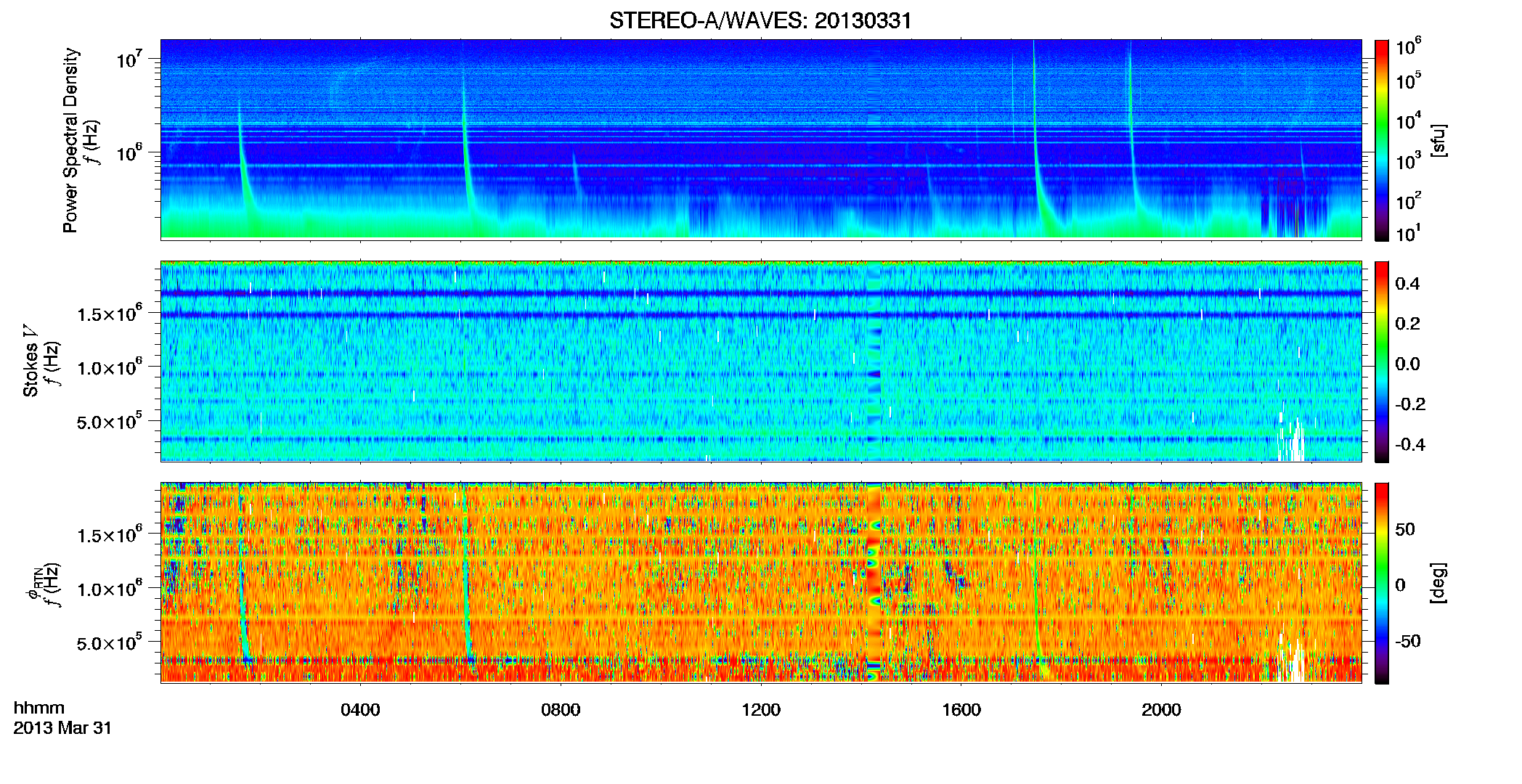The image size is (1522, 784).
Task: Click the Stokes V axis label
Action: [30, 361]
